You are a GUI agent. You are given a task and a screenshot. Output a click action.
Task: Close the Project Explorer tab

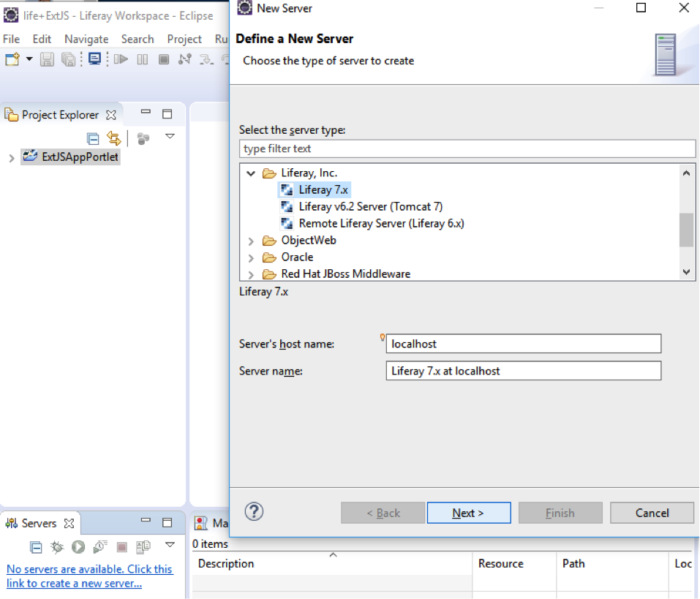111,115
